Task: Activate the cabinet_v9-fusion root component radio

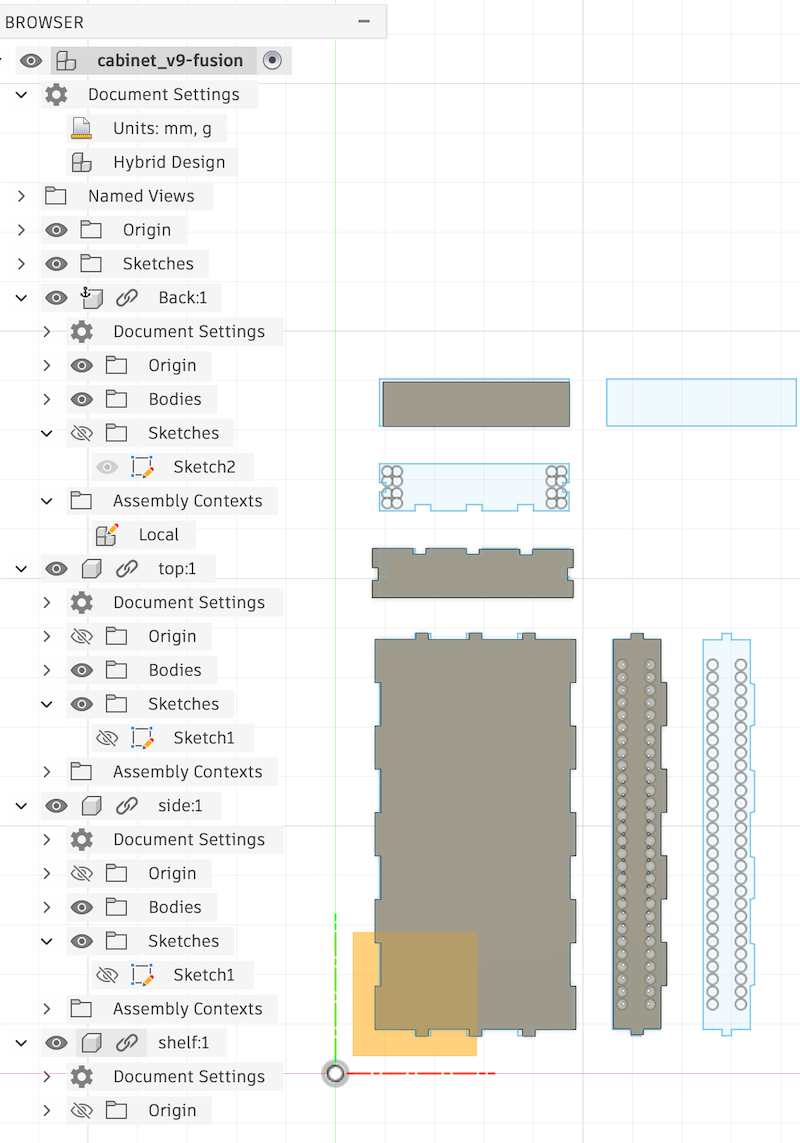Action: [272, 60]
